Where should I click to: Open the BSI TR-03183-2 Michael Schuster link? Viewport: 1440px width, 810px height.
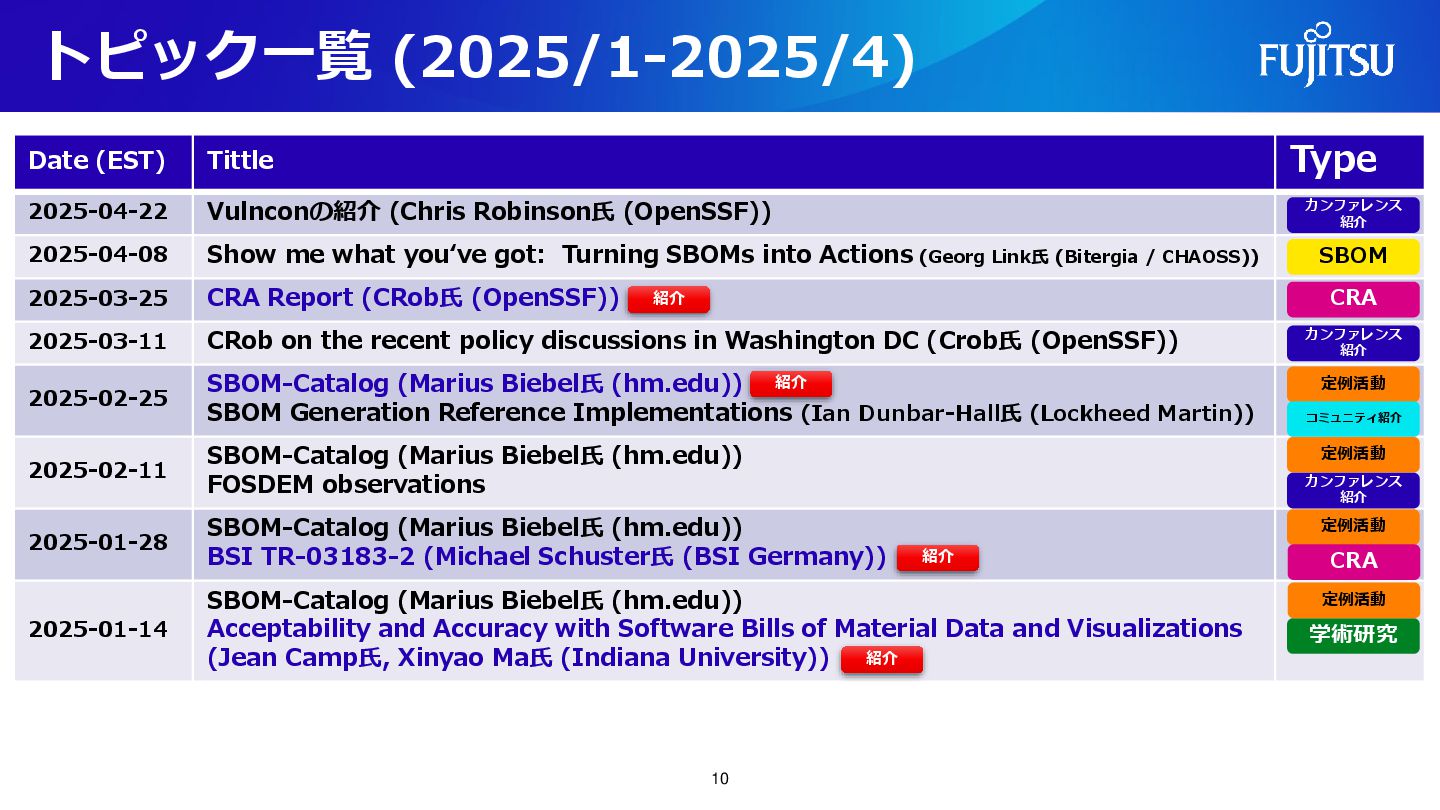tap(547, 557)
